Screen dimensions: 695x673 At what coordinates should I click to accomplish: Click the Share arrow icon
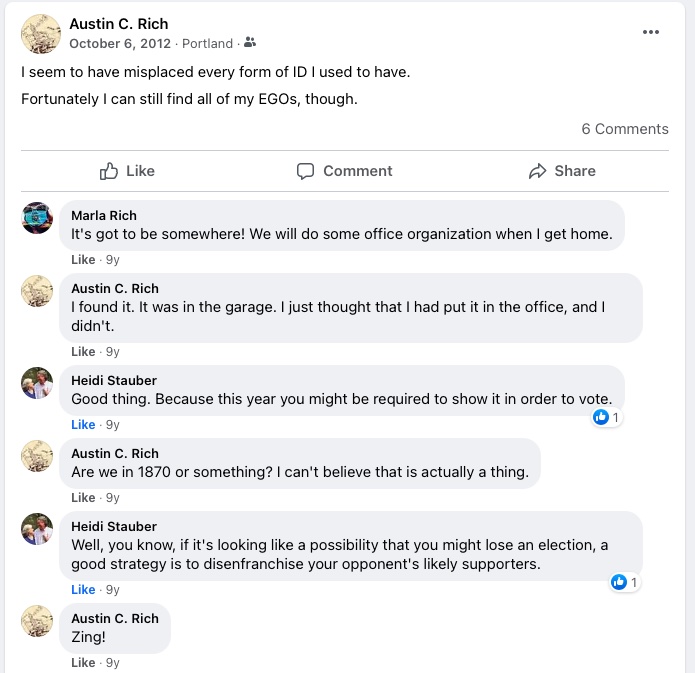click(538, 171)
